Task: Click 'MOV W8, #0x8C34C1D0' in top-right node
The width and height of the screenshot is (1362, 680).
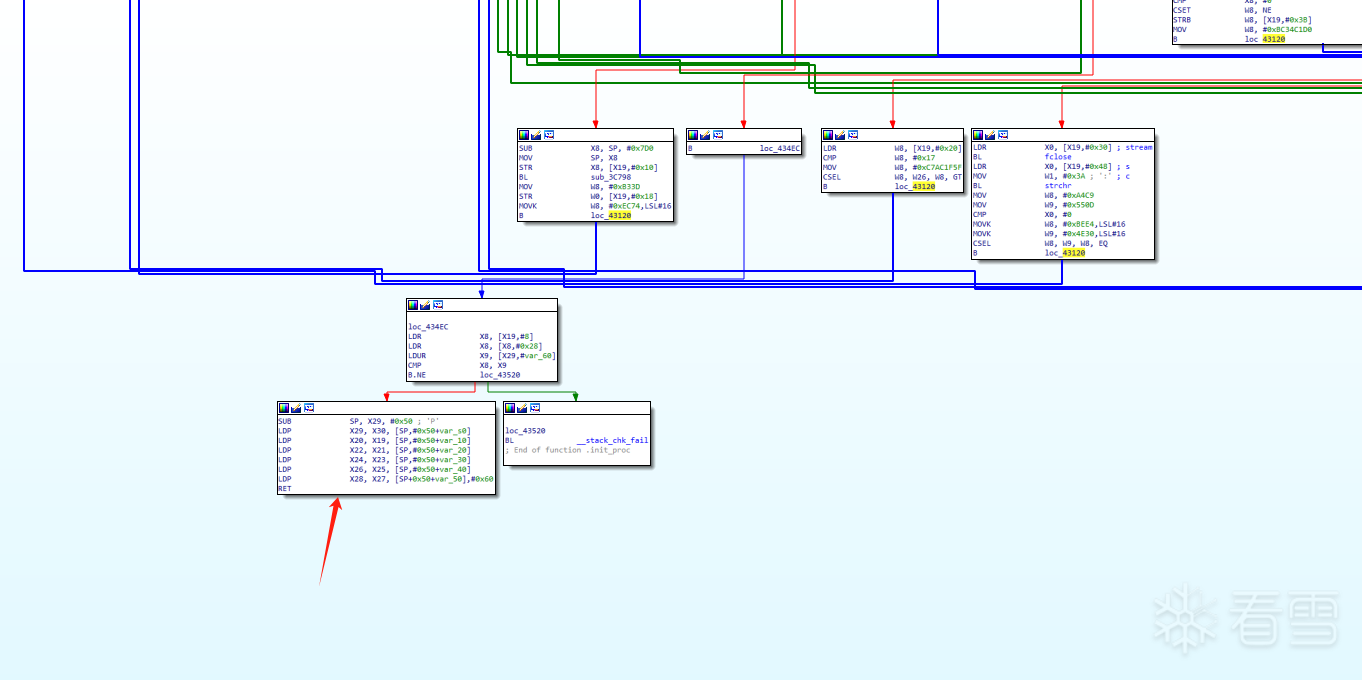Action: tap(1242, 29)
